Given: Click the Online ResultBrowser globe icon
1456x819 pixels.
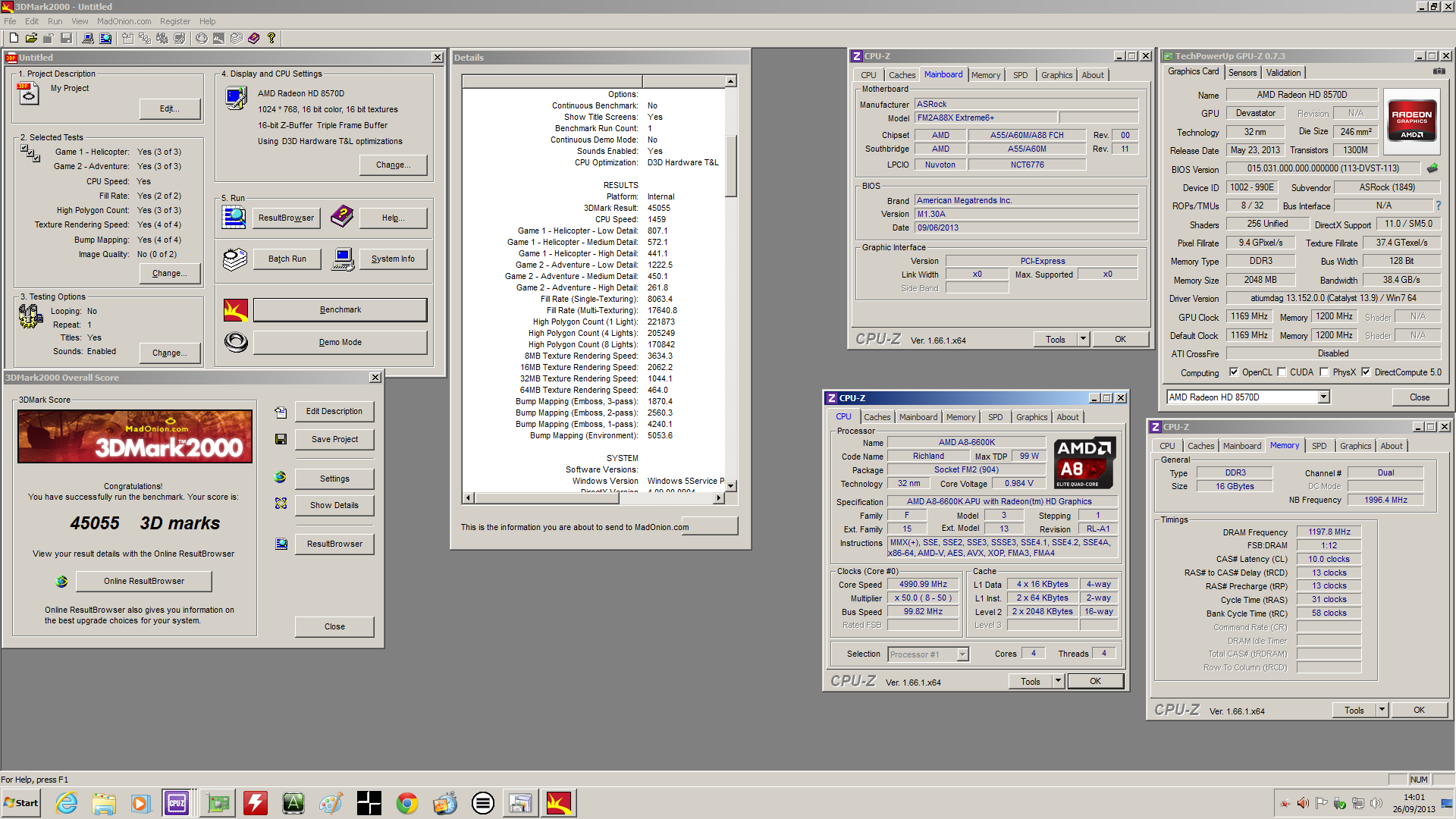Looking at the screenshot, I should click(x=62, y=582).
